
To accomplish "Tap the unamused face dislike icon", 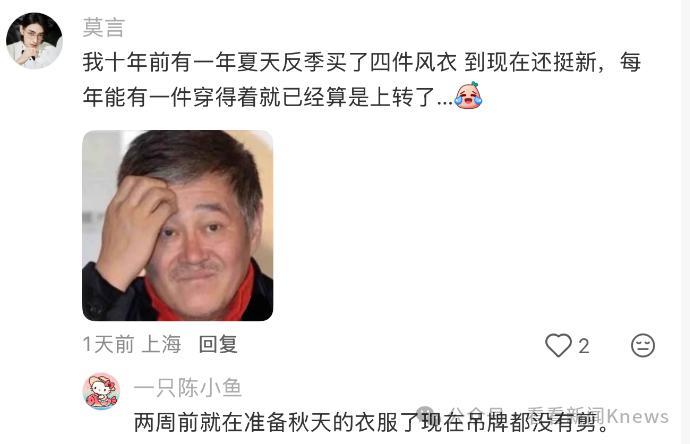I will click(x=643, y=345).
